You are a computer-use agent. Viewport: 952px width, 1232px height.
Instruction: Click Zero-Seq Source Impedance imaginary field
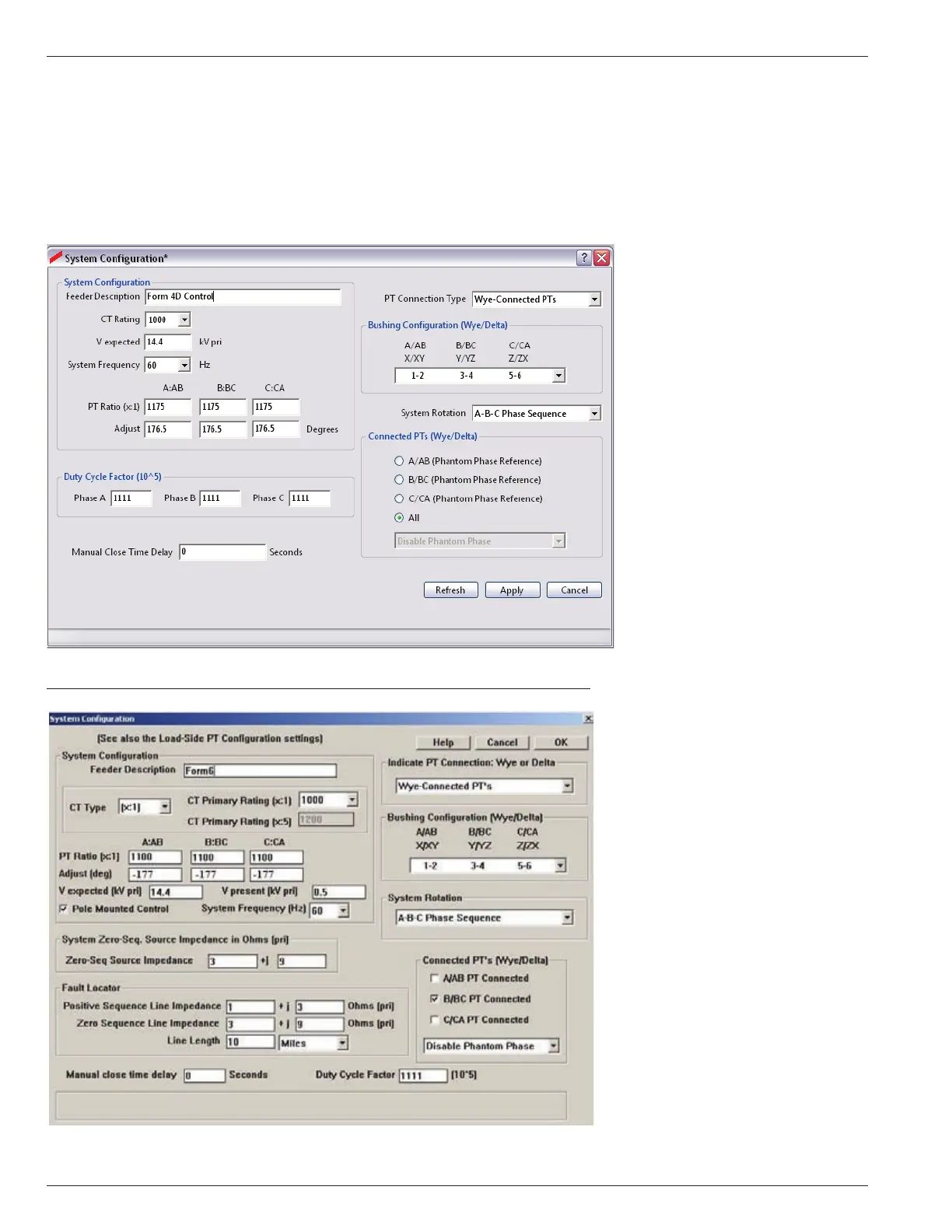(302, 961)
